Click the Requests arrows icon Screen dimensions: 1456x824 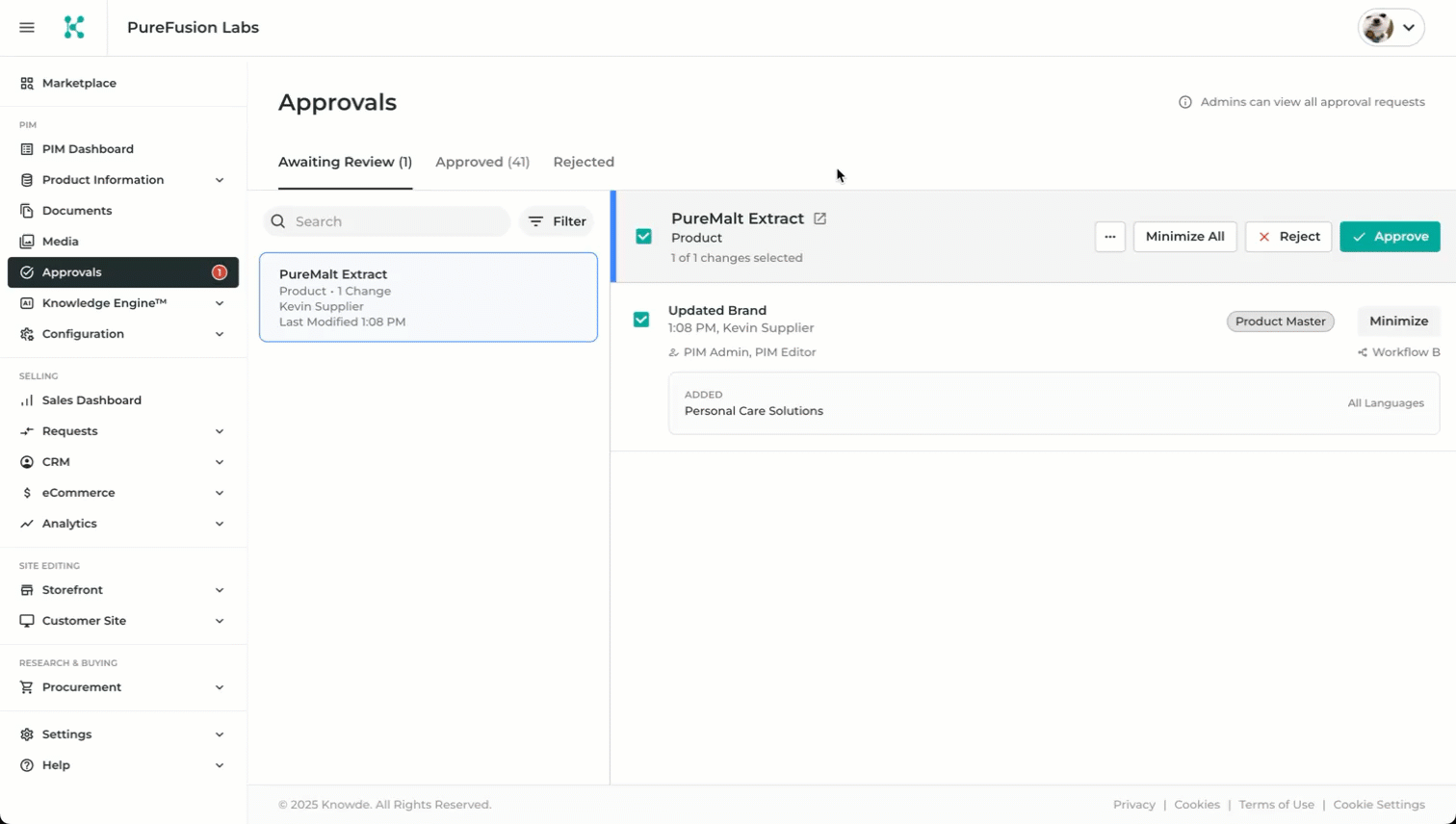point(27,431)
